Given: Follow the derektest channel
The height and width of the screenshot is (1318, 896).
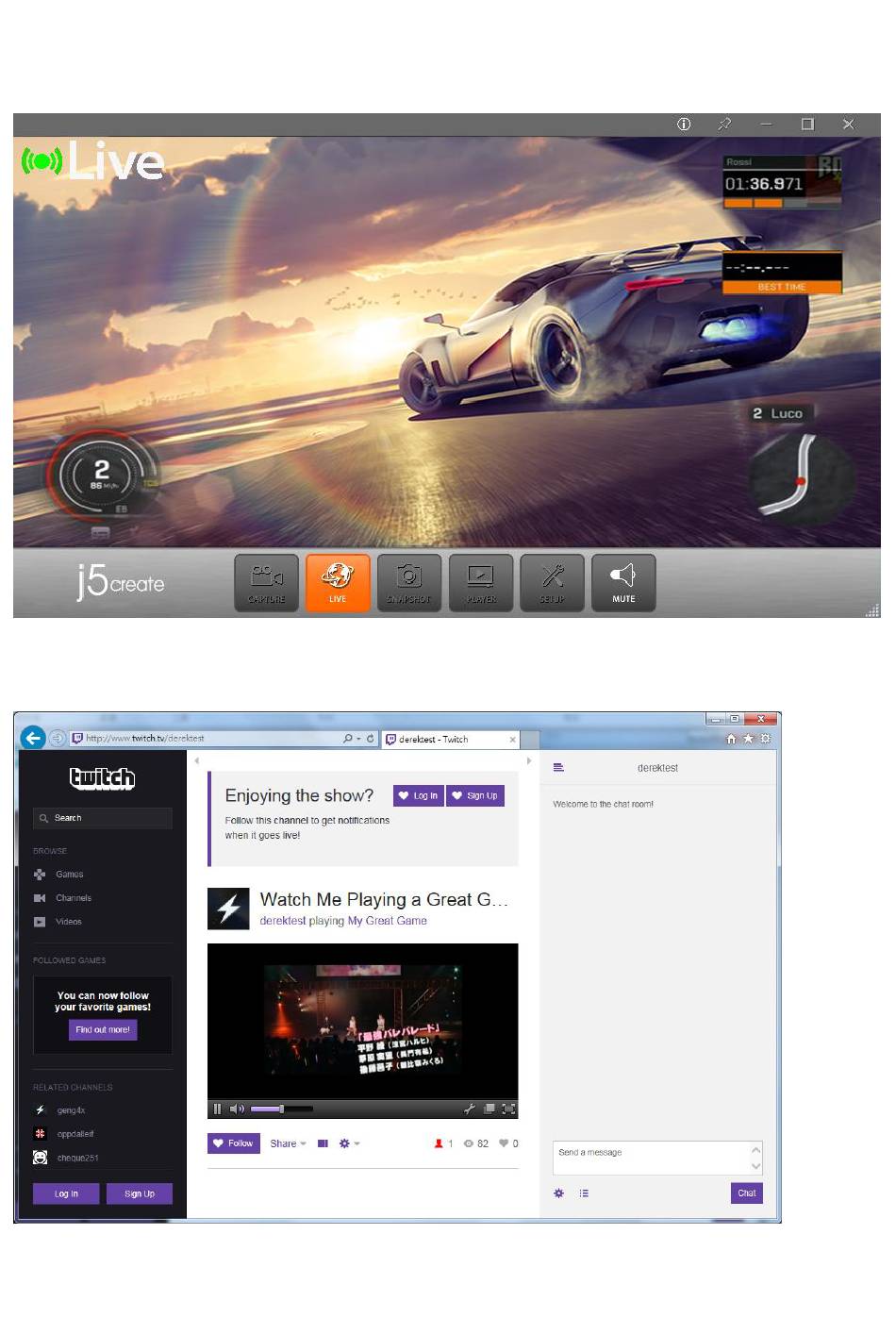Looking at the screenshot, I should [x=234, y=1143].
